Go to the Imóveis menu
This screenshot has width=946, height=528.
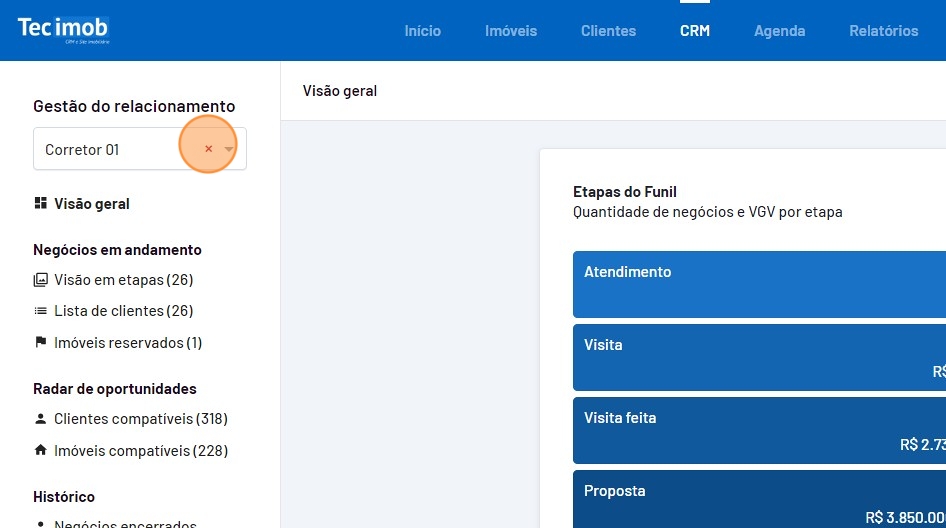(511, 31)
